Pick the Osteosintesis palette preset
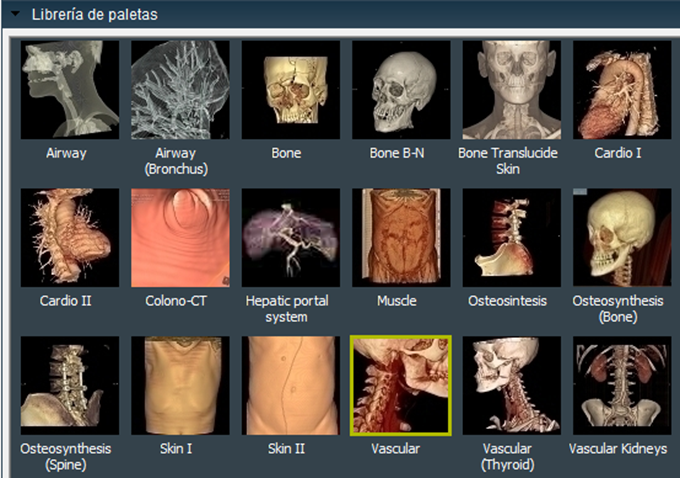The width and height of the screenshot is (680, 478). pyautogui.click(x=512, y=238)
